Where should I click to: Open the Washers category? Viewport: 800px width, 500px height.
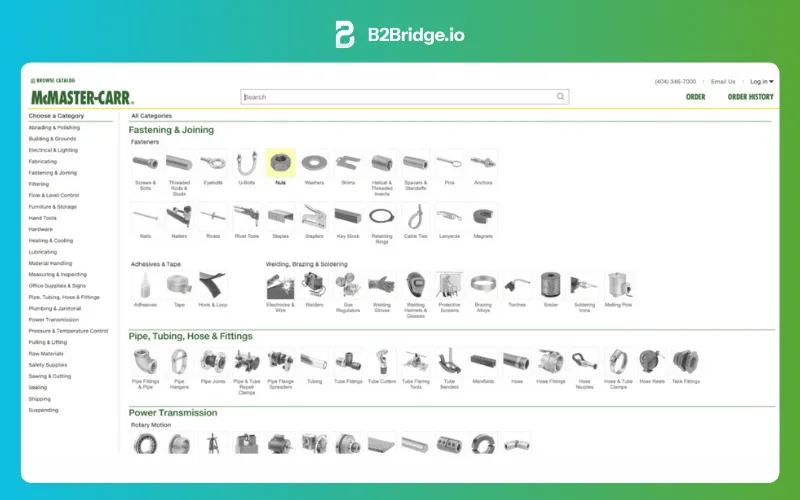(x=314, y=163)
